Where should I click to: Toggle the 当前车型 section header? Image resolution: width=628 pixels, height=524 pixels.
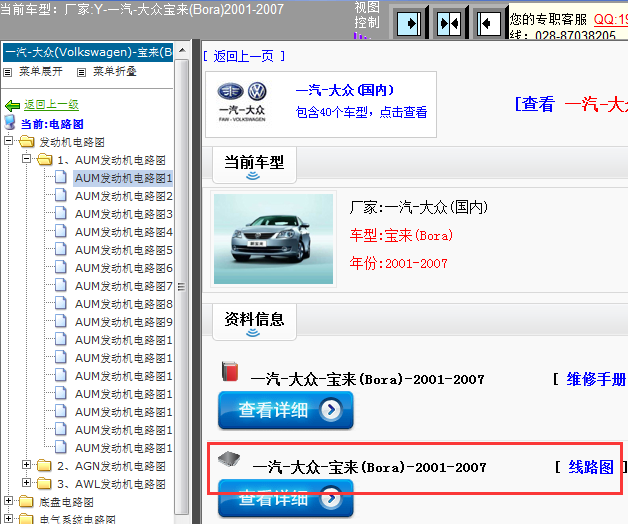coord(254,165)
